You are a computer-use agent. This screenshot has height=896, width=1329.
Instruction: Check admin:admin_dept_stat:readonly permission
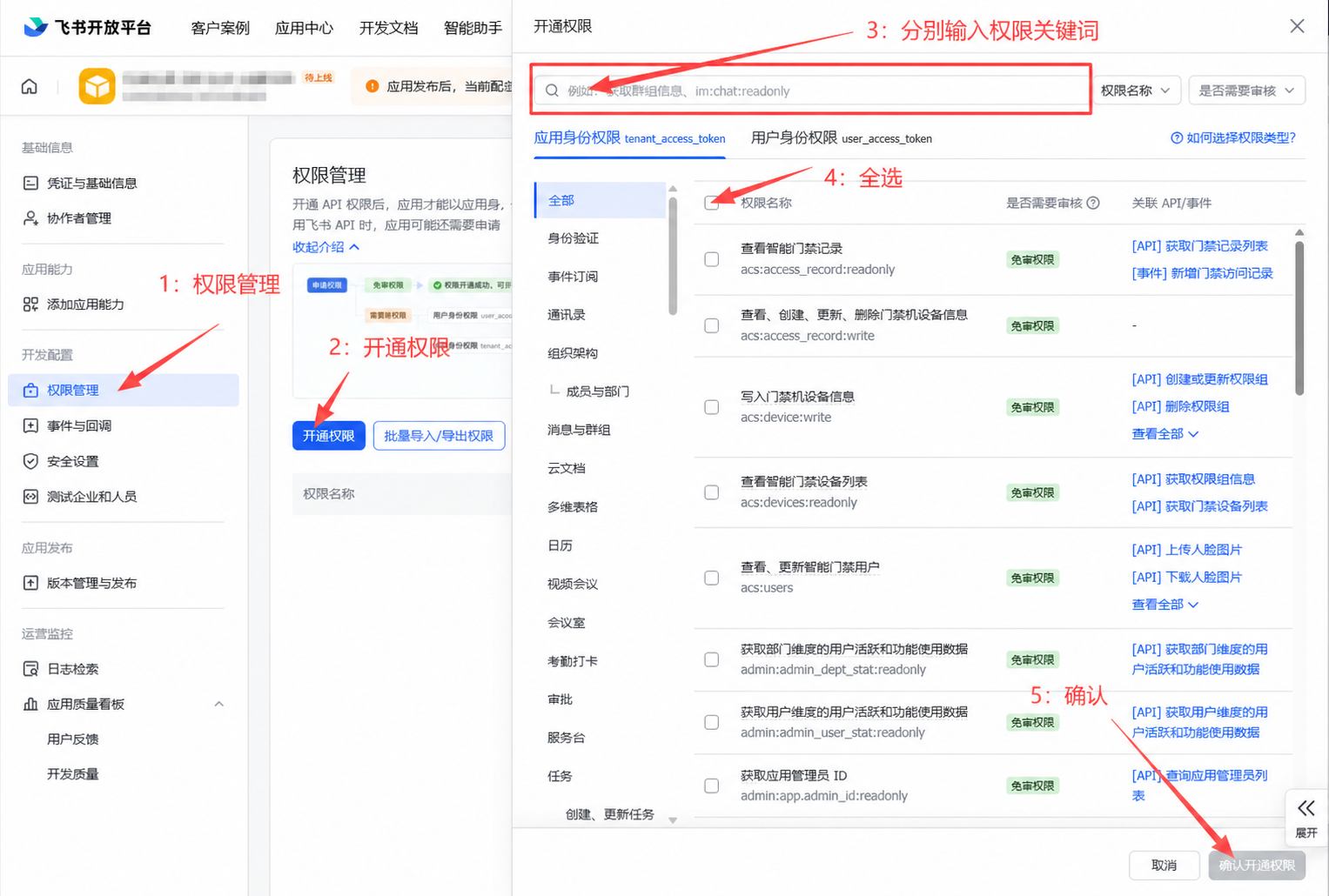(x=711, y=659)
